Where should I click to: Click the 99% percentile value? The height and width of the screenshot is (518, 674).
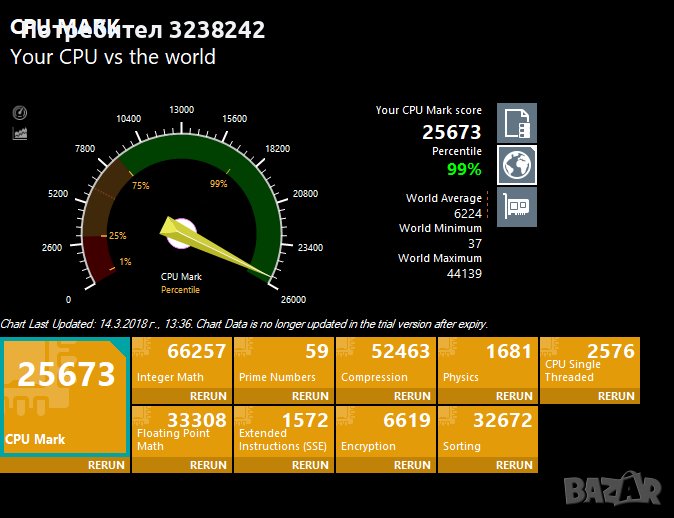pos(464,169)
